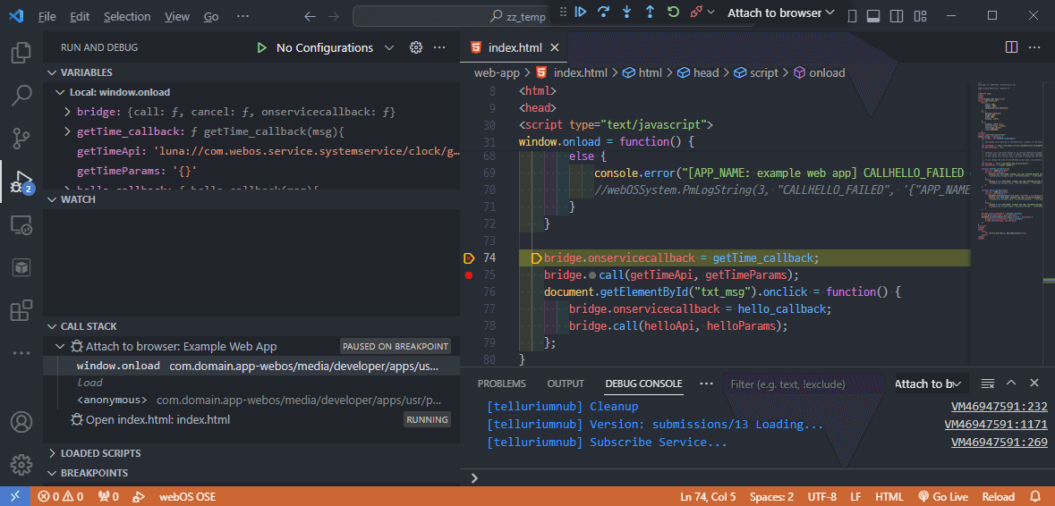The image size is (1055, 506).
Task: Open the Attach to browser session dropdown
Action: (x=780, y=13)
